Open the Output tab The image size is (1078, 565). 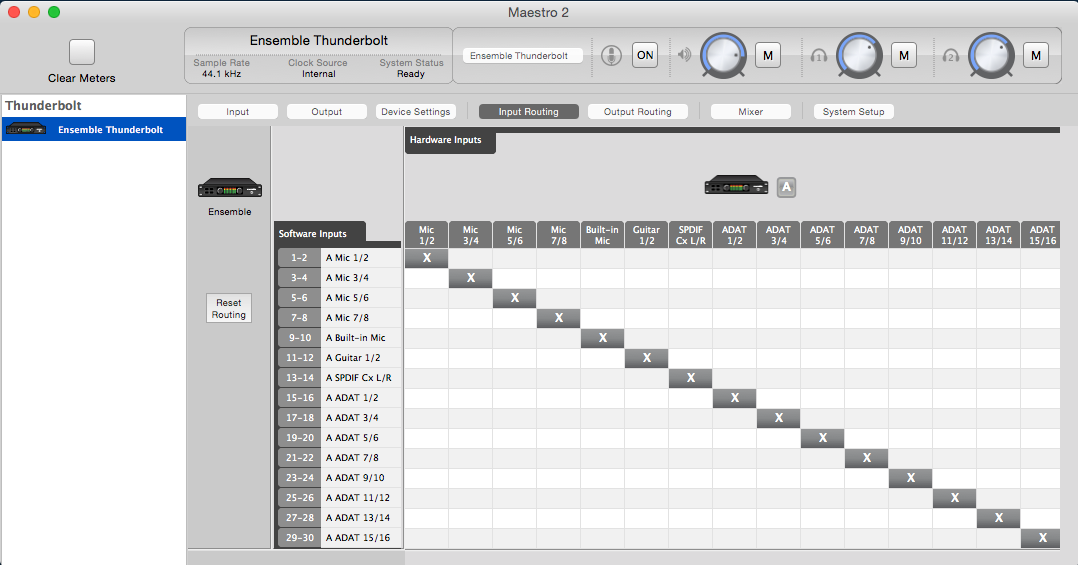point(327,111)
